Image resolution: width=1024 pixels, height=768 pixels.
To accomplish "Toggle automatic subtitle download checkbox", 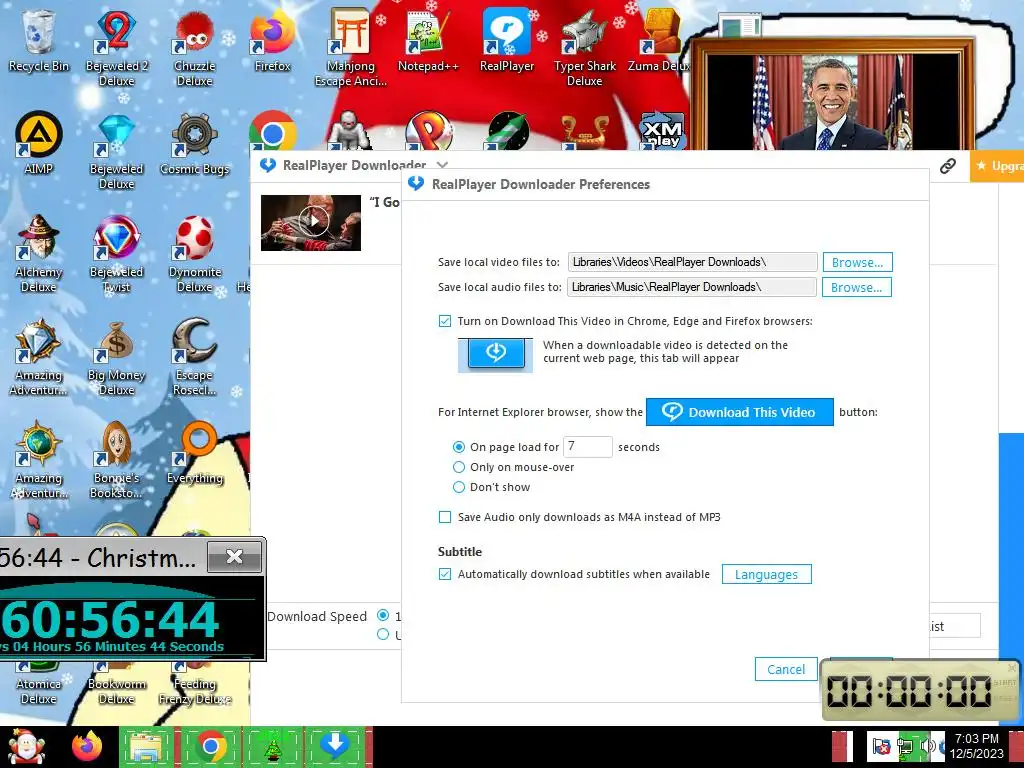I will 445,574.
